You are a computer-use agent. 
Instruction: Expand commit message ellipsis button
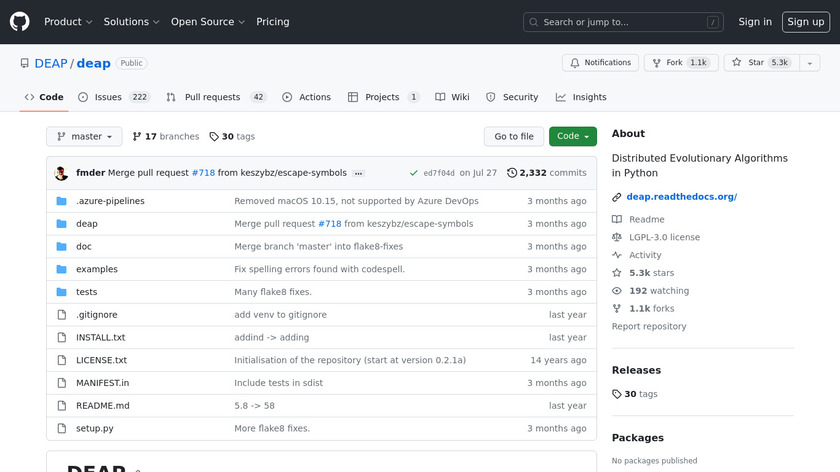358,173
